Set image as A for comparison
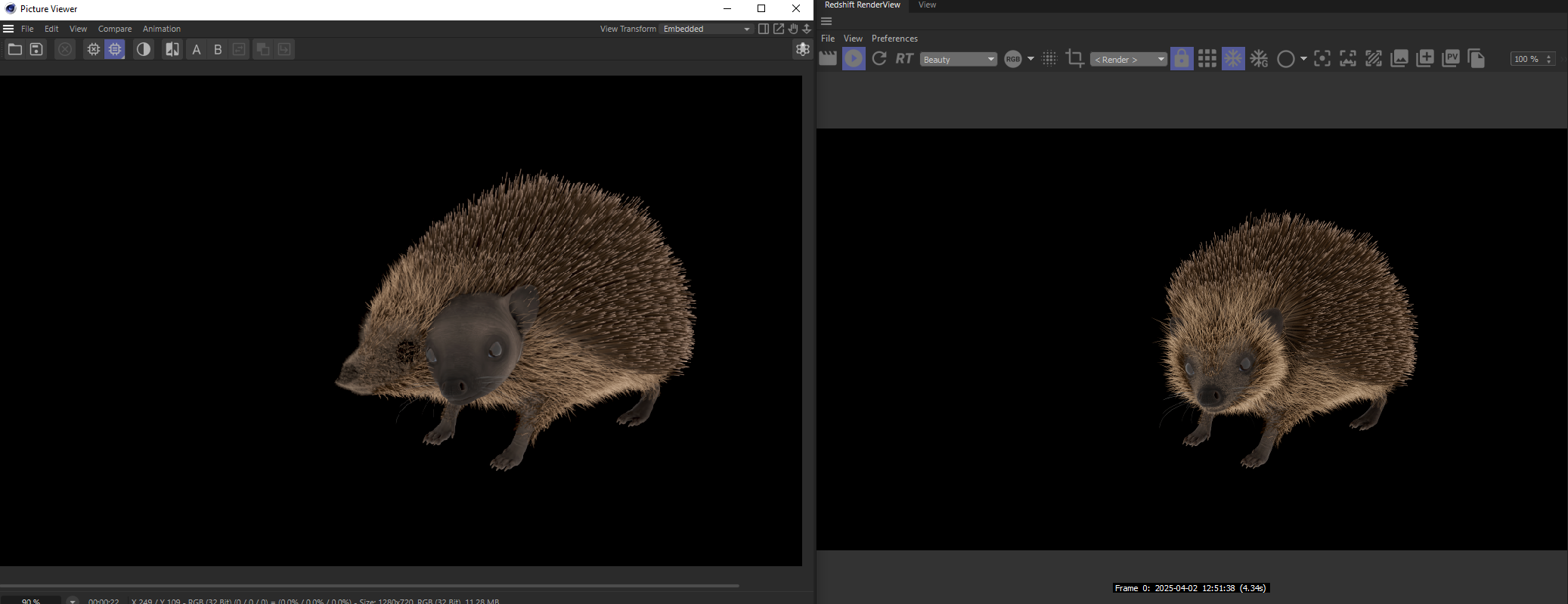1568x604 pixels. pos(197,50)
